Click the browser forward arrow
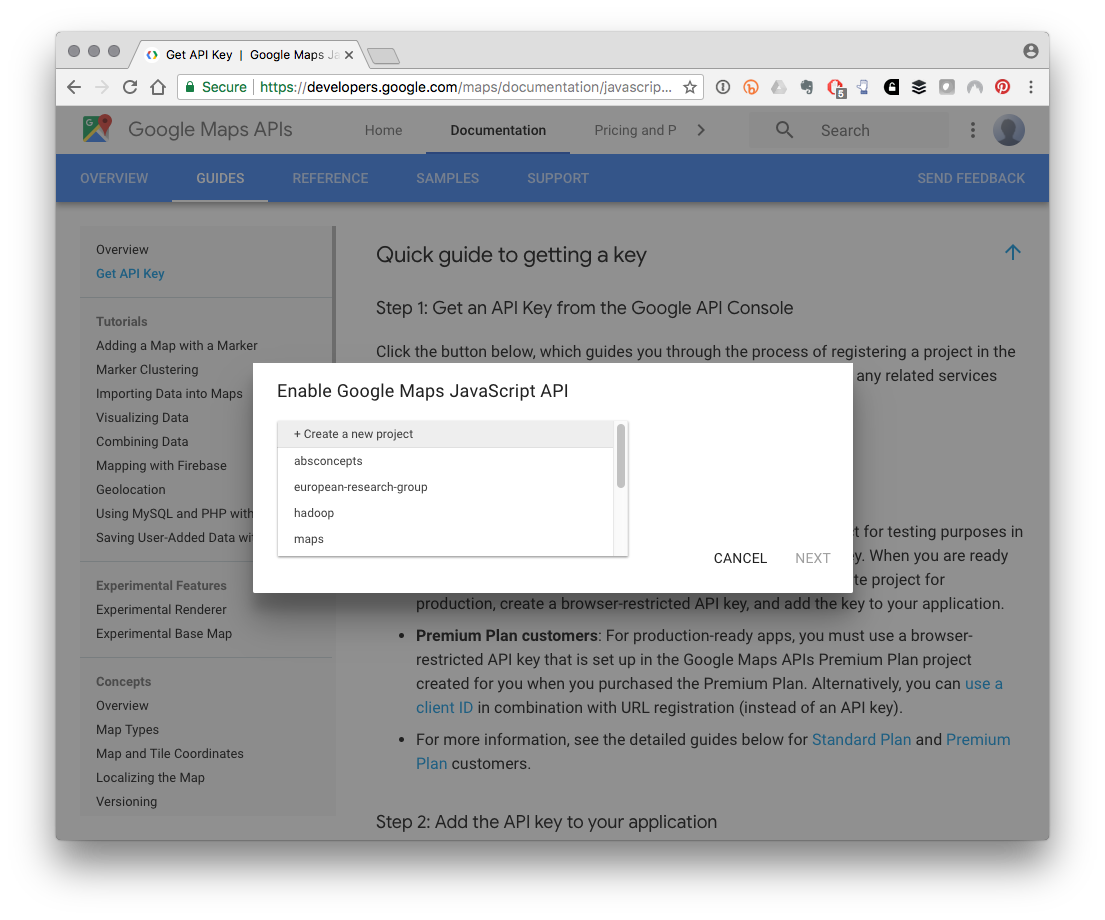 pyautogui.click(x=102, y=87)
